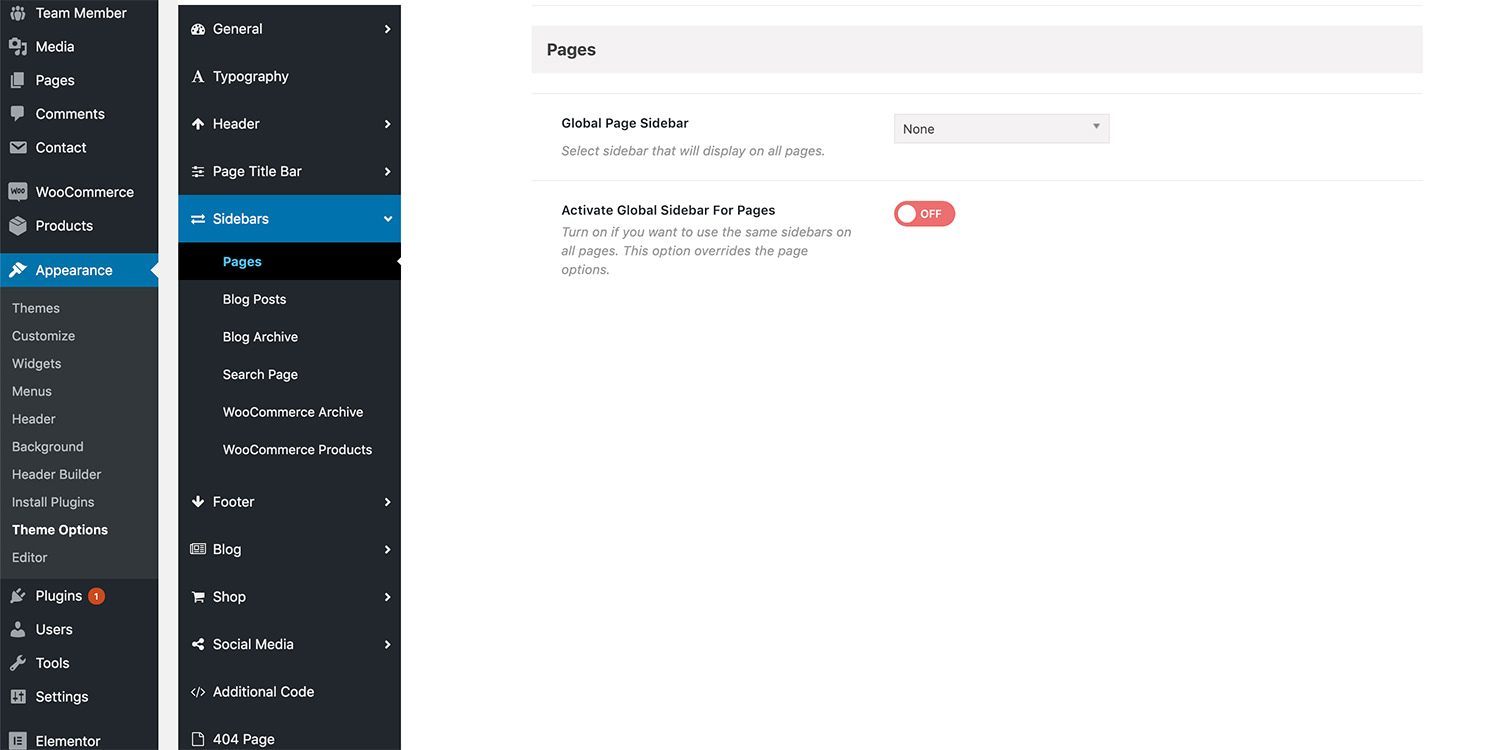
Task: Click the Elementor icon in admin menu
Action: point(18,741)
